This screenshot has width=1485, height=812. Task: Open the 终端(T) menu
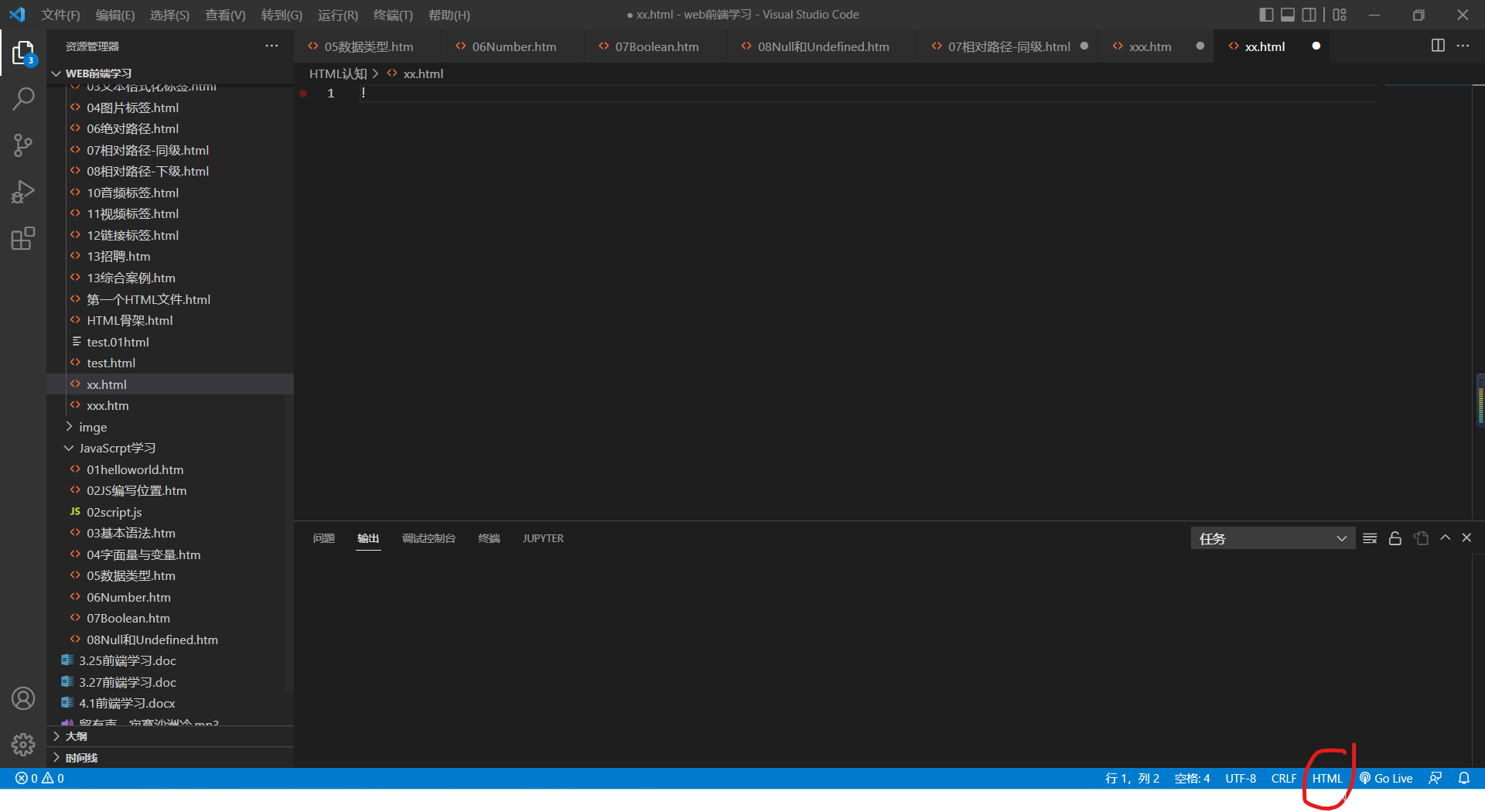tap(393, 15)
